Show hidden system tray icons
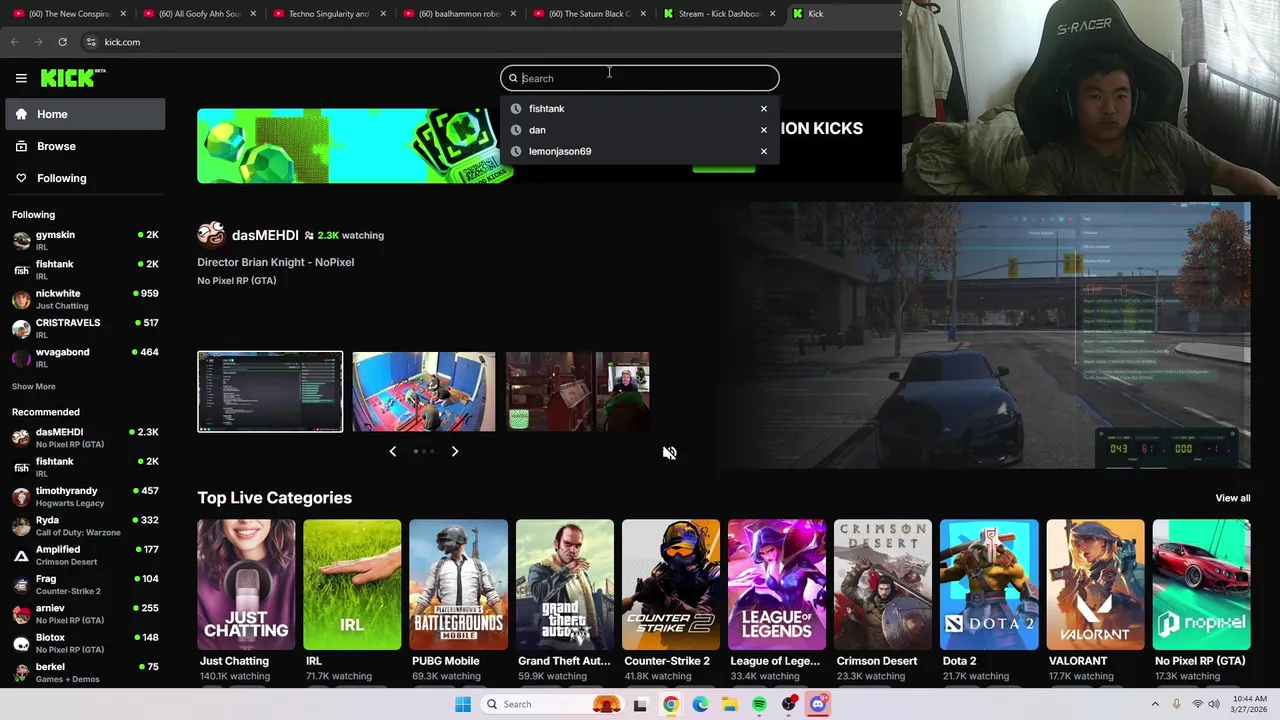The height and width of the screenshot is (720, 1280). click(x=1156, y=704)
